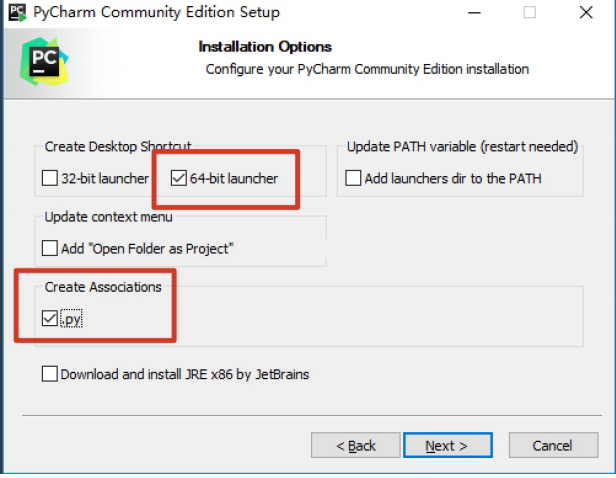
Task: Minimize the setup window
Action: 474,13
